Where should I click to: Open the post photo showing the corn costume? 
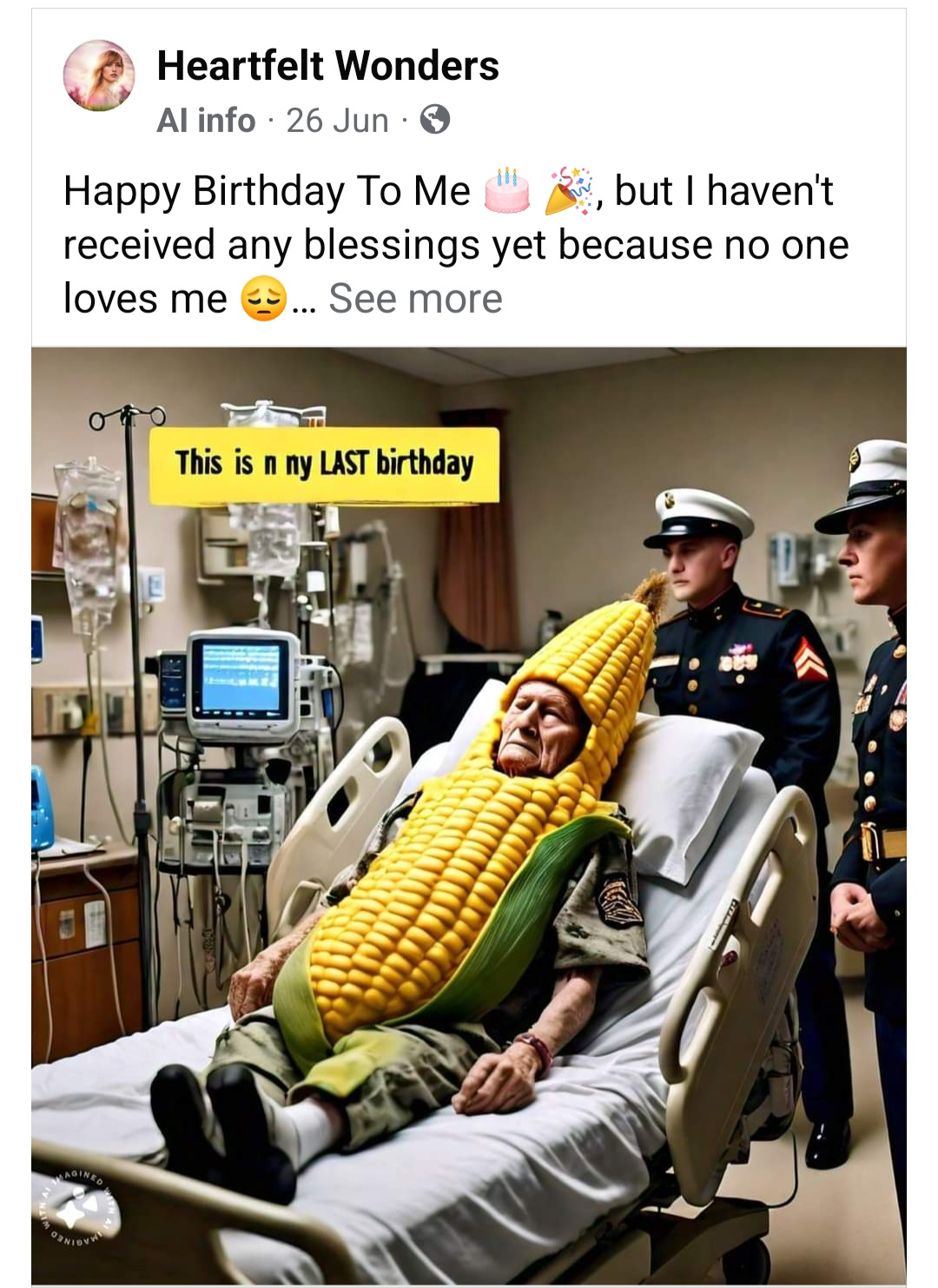click(x=469, y=816)
